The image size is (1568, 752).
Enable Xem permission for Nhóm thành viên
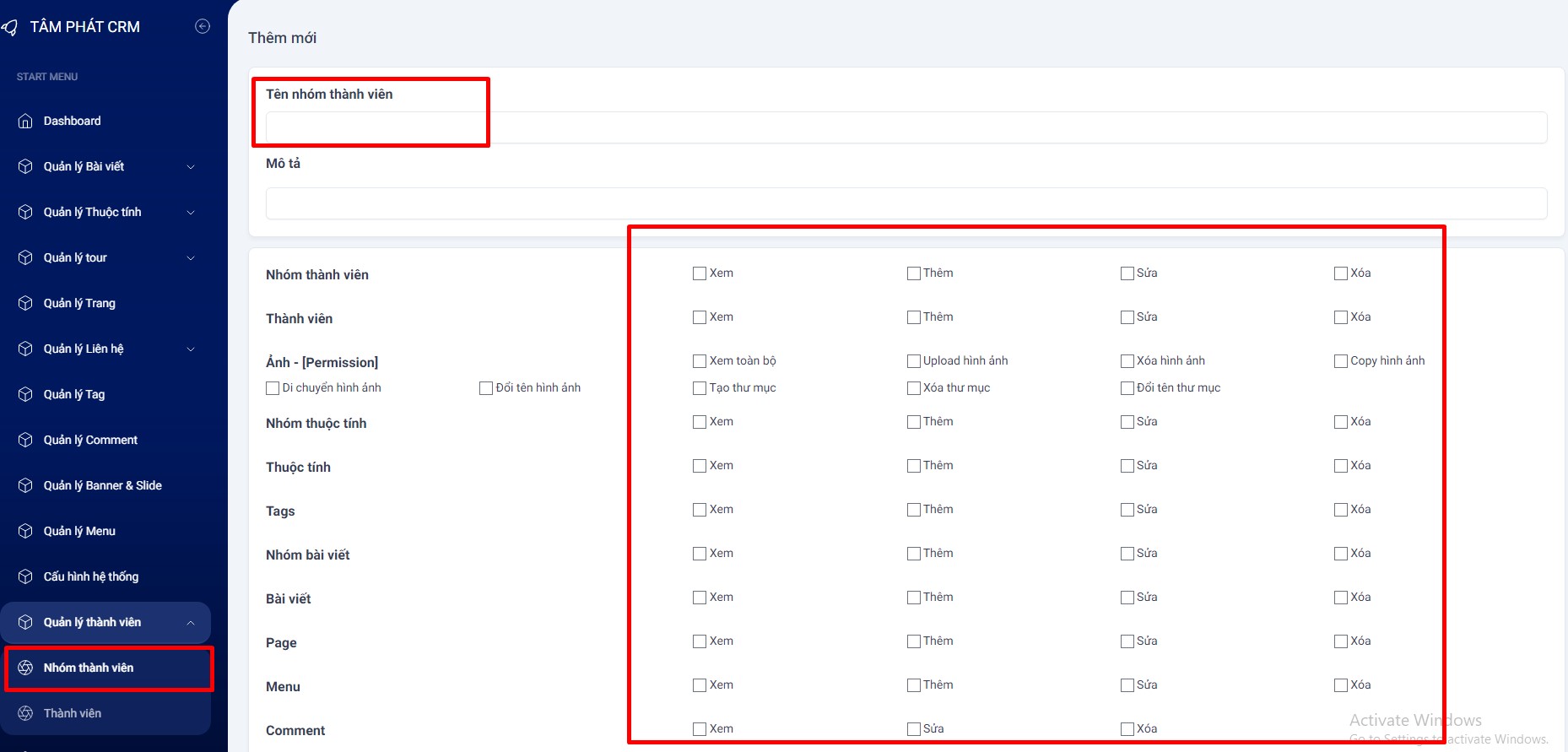[700, 273]
